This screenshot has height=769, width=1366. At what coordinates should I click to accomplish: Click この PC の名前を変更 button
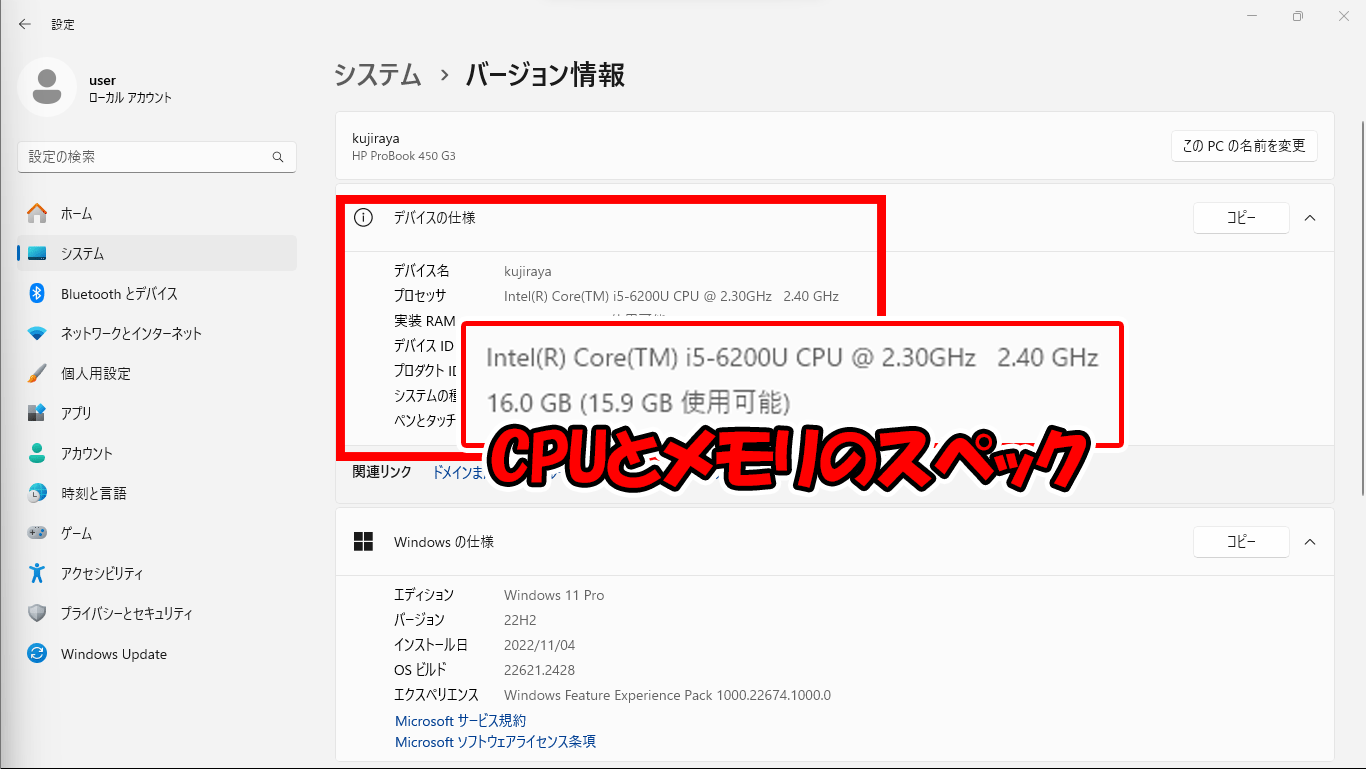coord(1244,146)
